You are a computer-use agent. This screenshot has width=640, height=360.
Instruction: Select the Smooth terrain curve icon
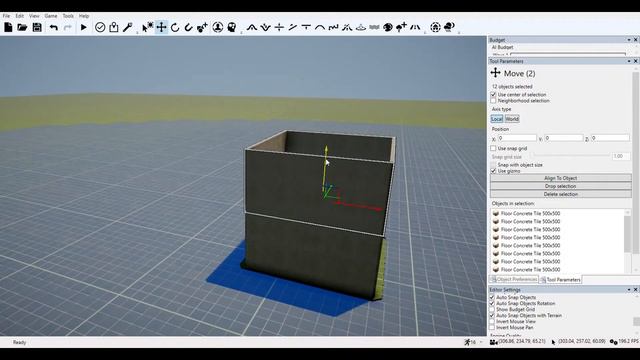click(320, 27)
